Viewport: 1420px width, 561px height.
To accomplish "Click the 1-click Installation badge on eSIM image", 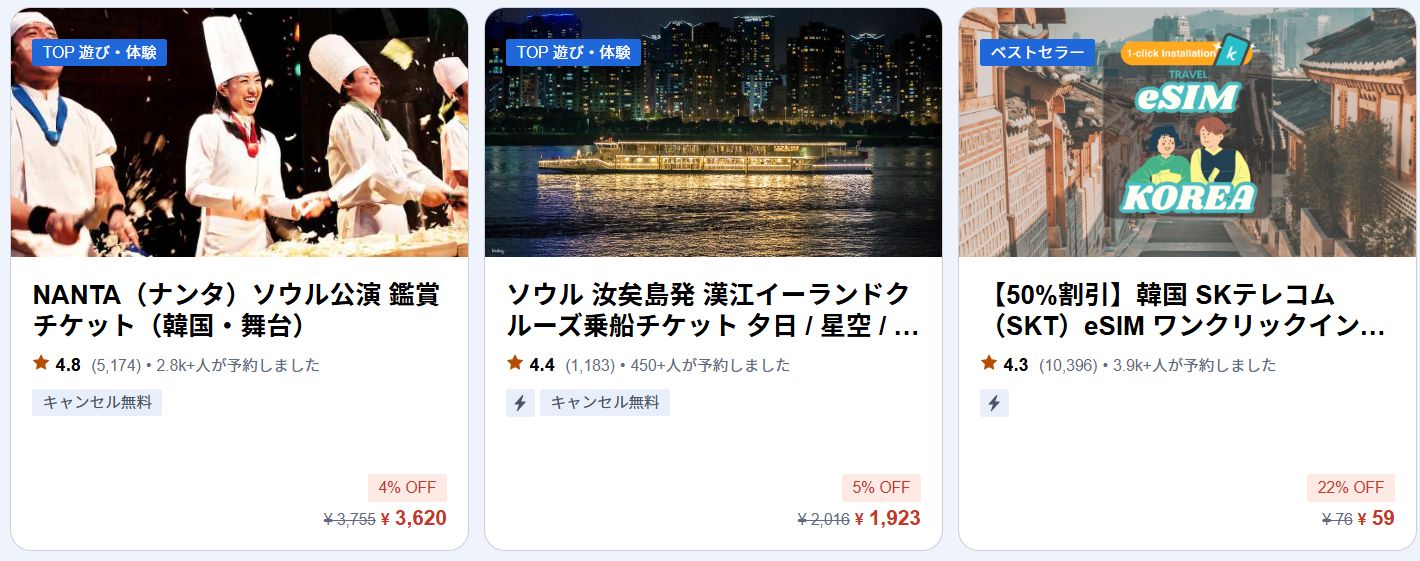I will (1176, 53).
